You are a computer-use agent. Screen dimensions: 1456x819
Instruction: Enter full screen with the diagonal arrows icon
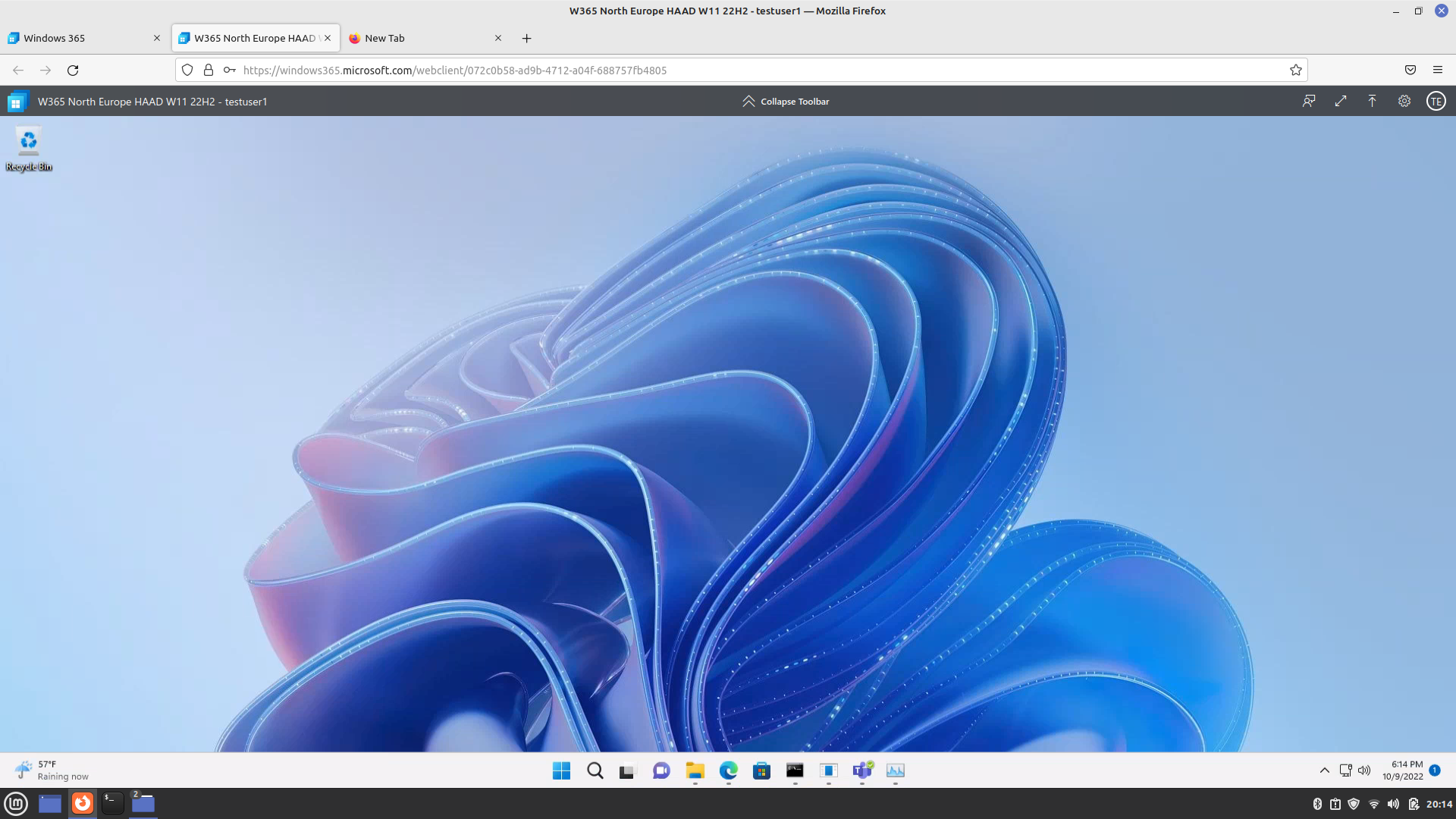[x=1341, y=102]
